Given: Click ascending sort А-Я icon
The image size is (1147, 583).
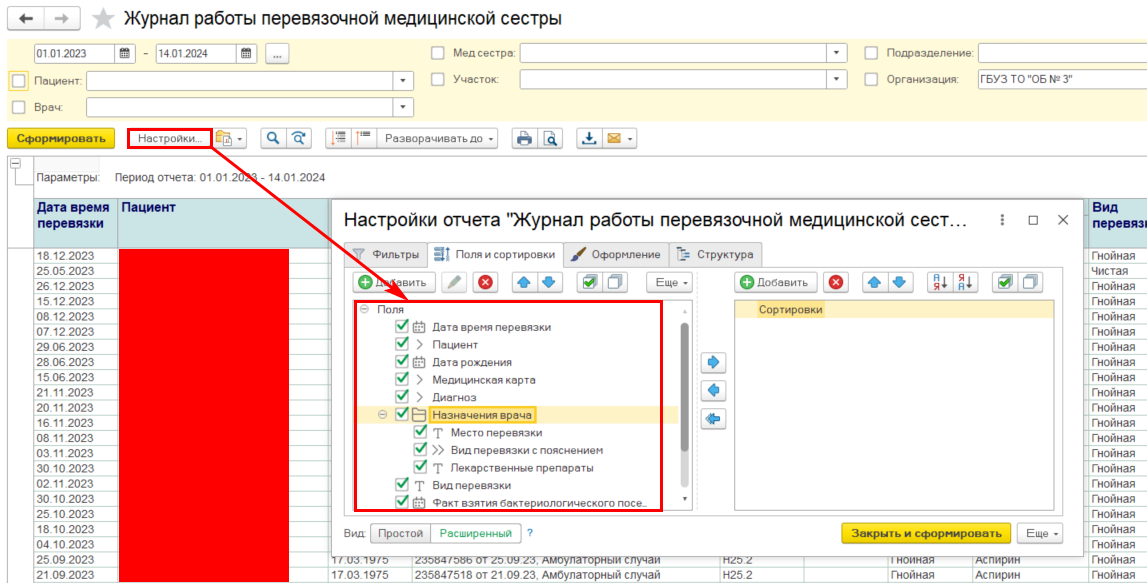Looking at the screenshot, I should click(939, 282).
